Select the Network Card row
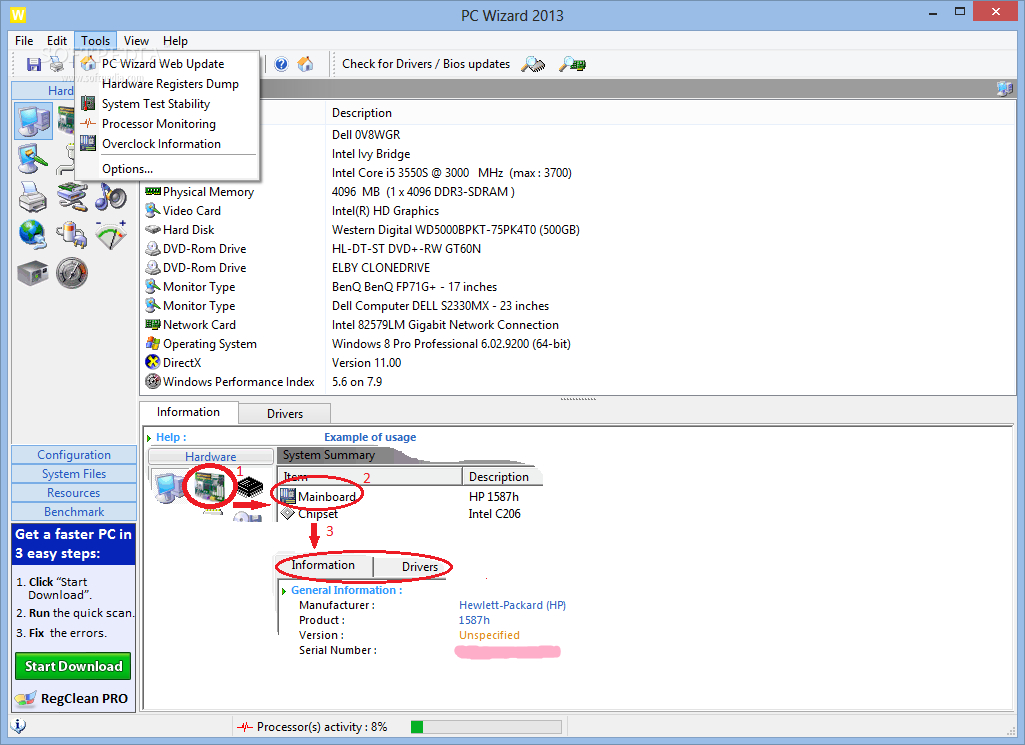Image resolution: width=1025 pixels, height=745 pixels. (x=578, y=324)
